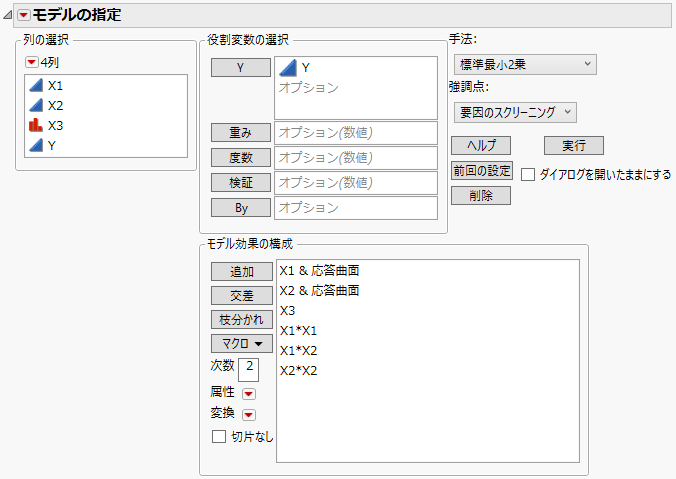This screenshot has height=479, width=676.
Task: Click the By role button
Action: click(241, 208)
